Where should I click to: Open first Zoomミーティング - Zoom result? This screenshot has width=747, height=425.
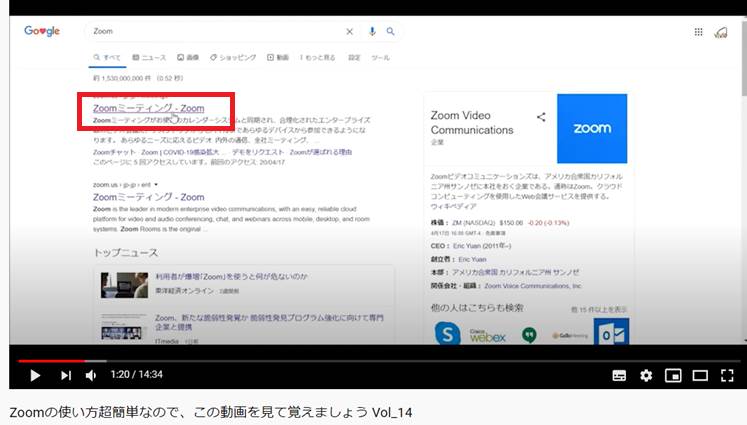[149, 108]
